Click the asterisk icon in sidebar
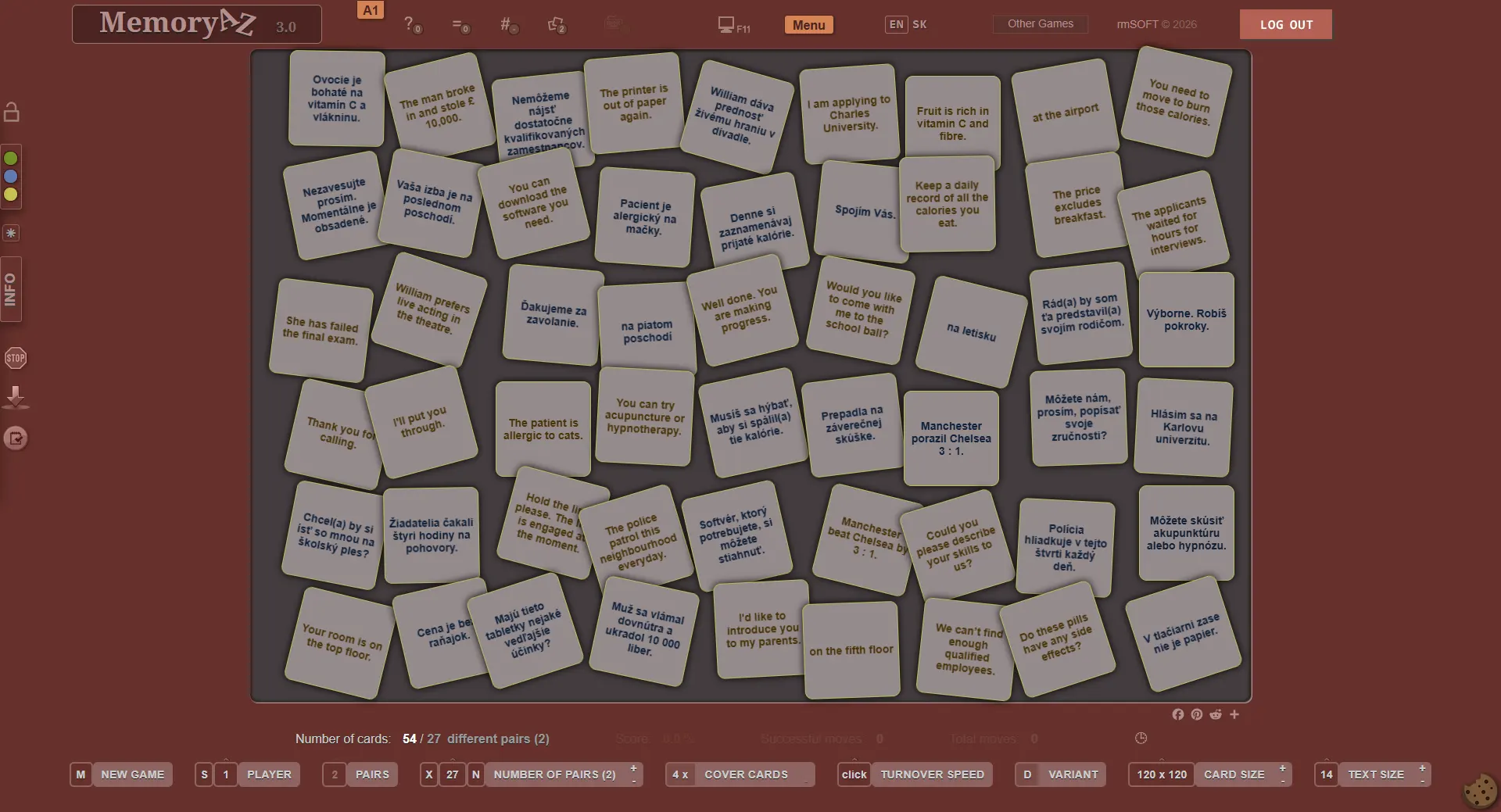The image size is (1501, 812). point(11,233)
